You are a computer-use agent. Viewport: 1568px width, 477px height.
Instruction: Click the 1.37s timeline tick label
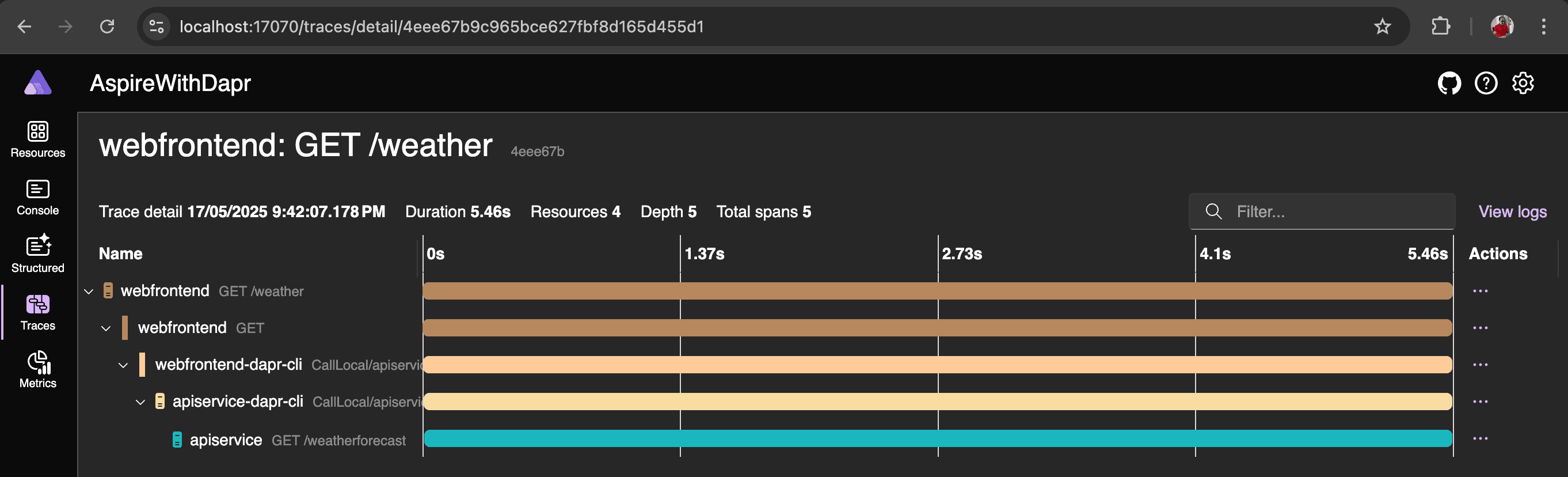pyautogui.click(x=704, y=253)
